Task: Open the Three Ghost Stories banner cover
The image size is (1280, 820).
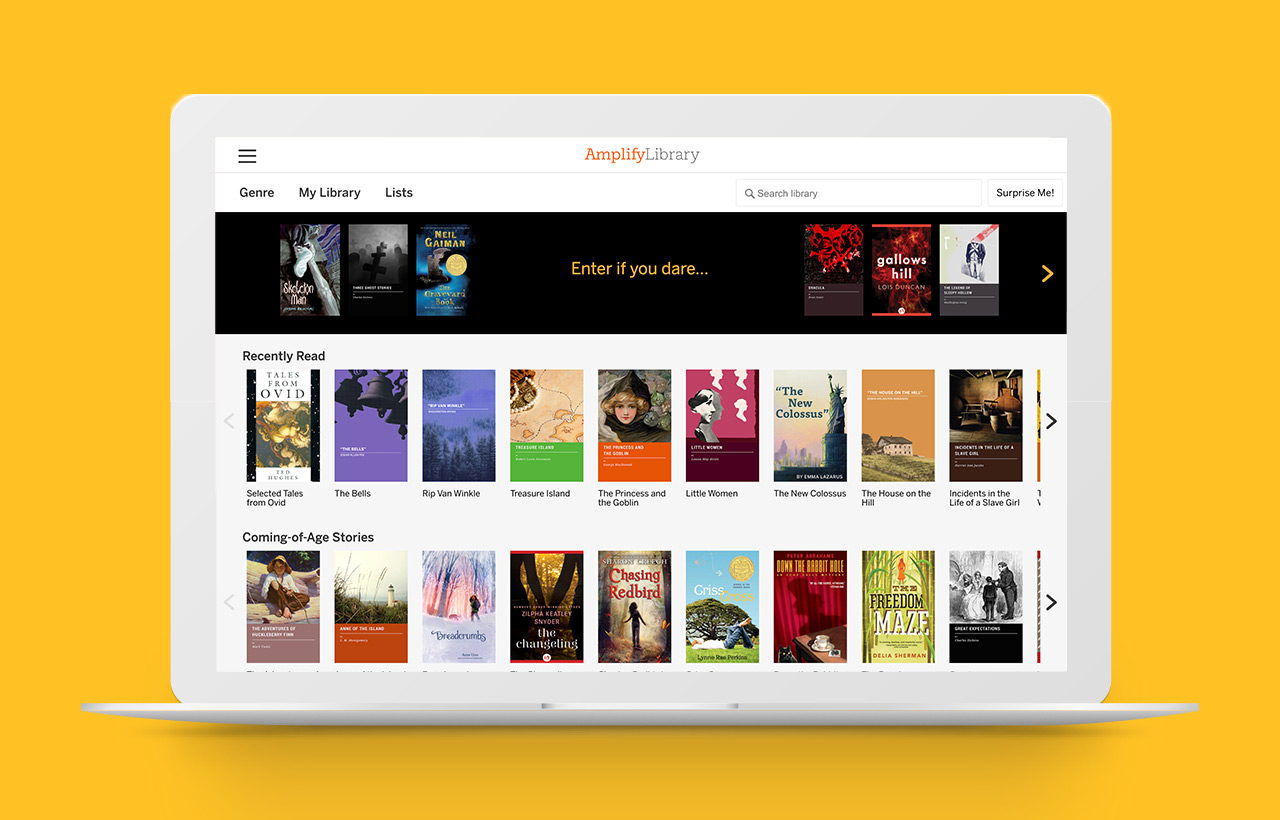Action: point(378,270)
